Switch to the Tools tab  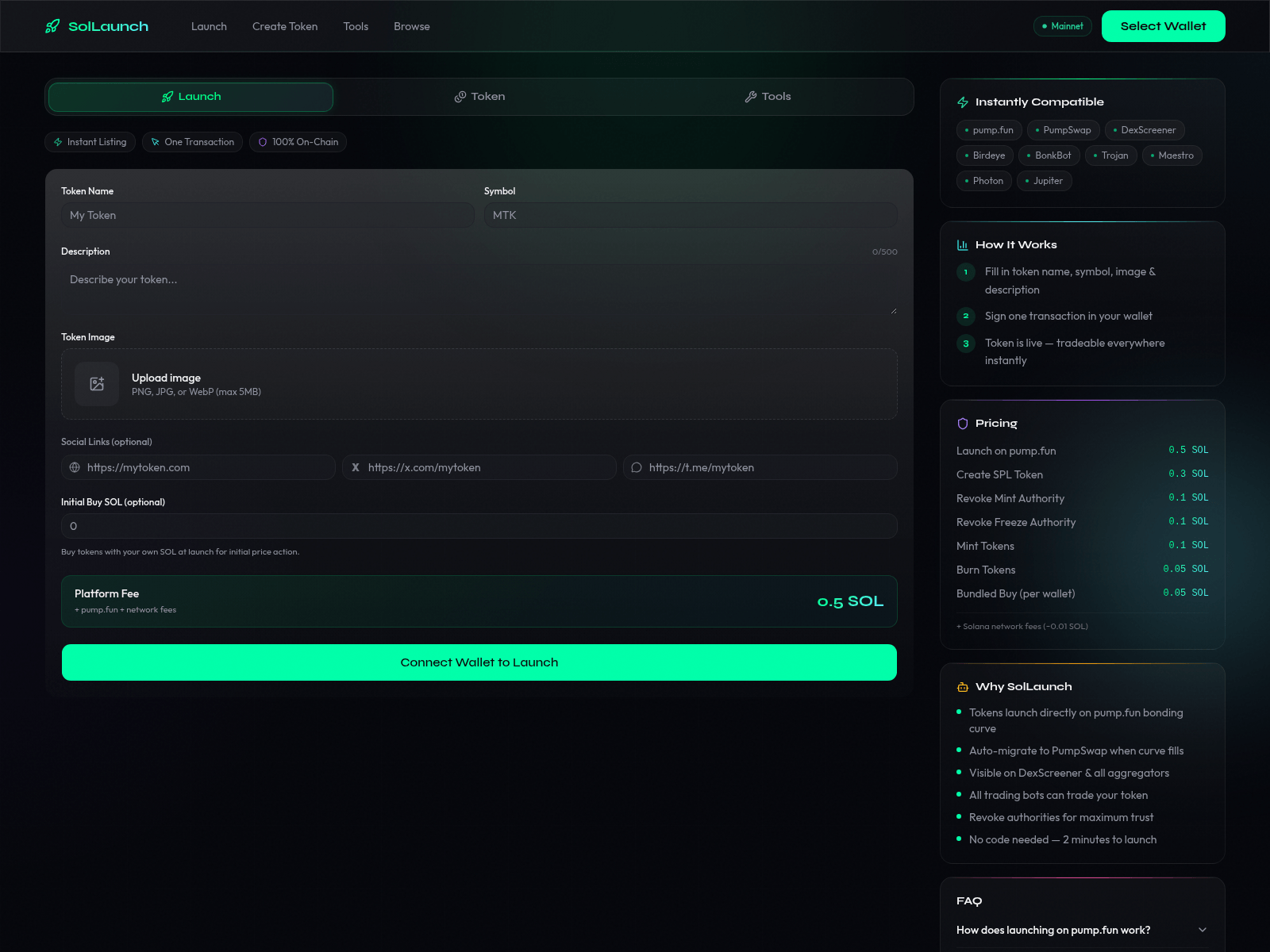coord(768,97)
